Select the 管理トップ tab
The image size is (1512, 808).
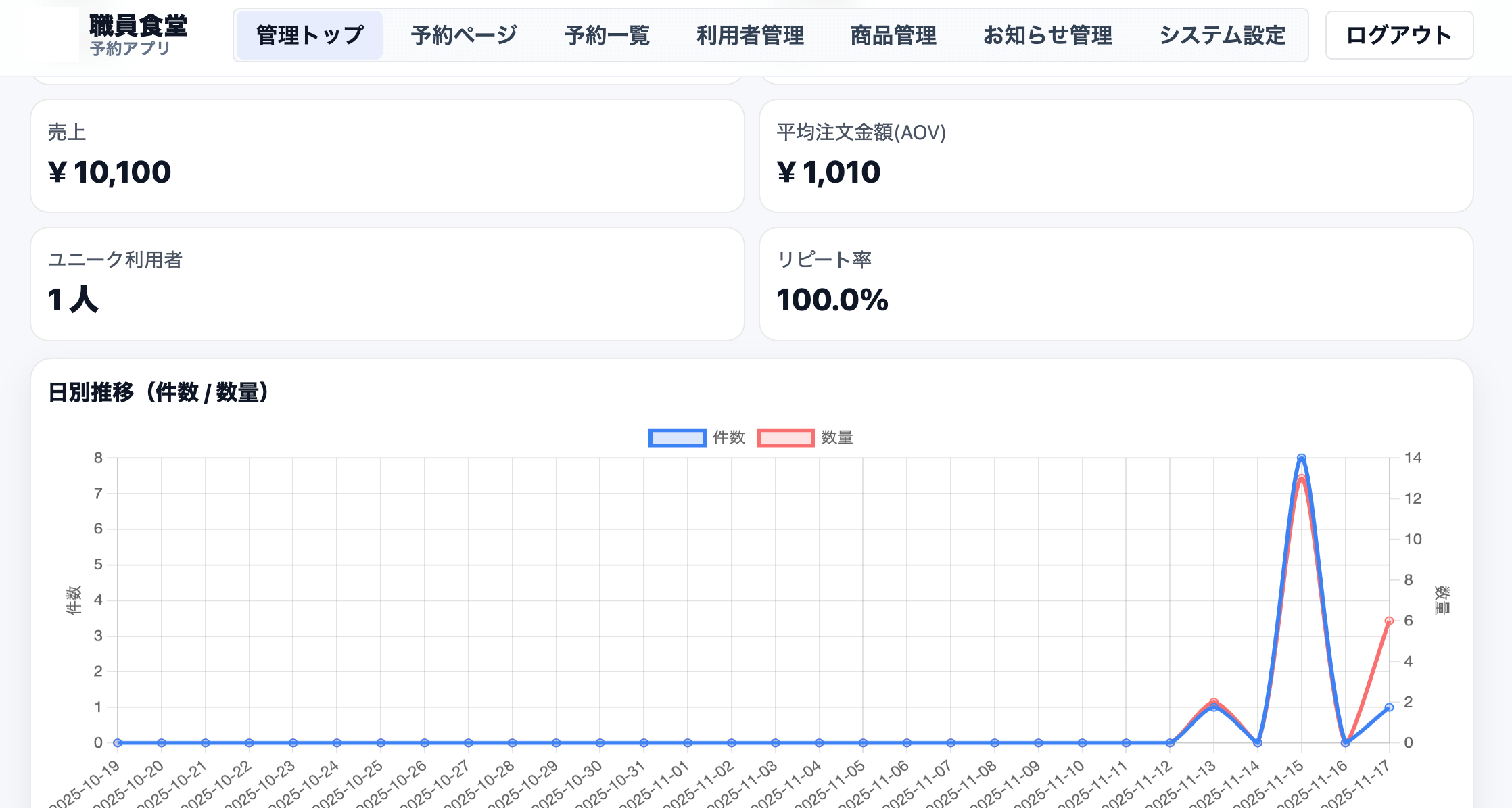308,35
